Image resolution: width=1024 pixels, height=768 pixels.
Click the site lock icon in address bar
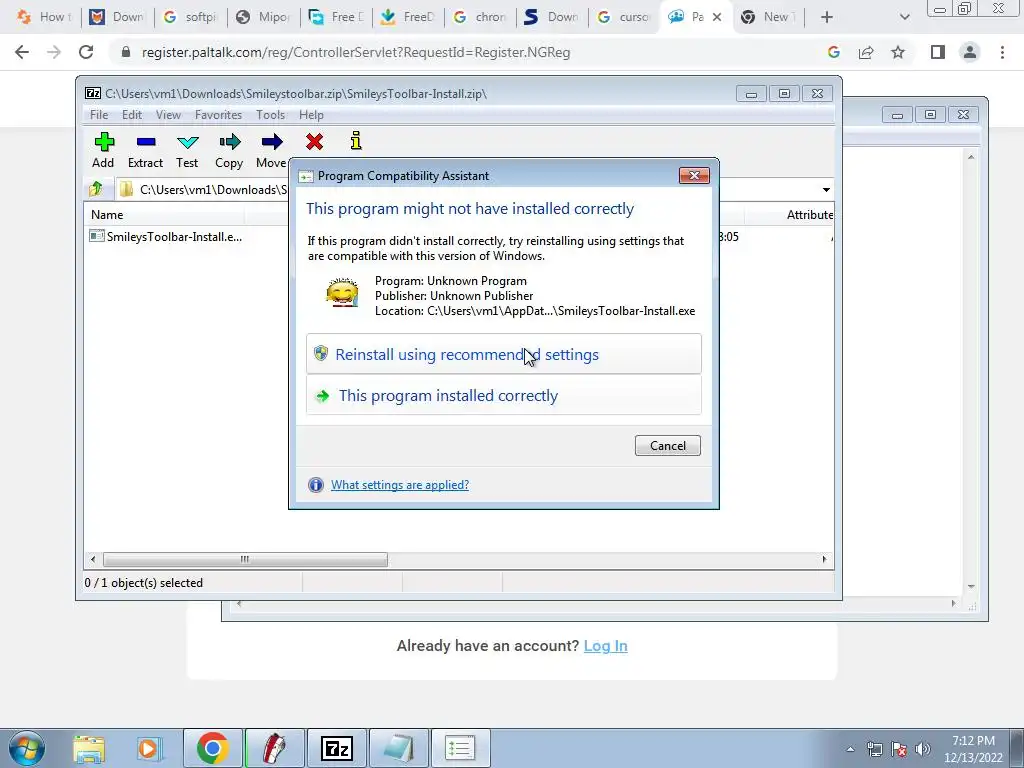(126, 52)
